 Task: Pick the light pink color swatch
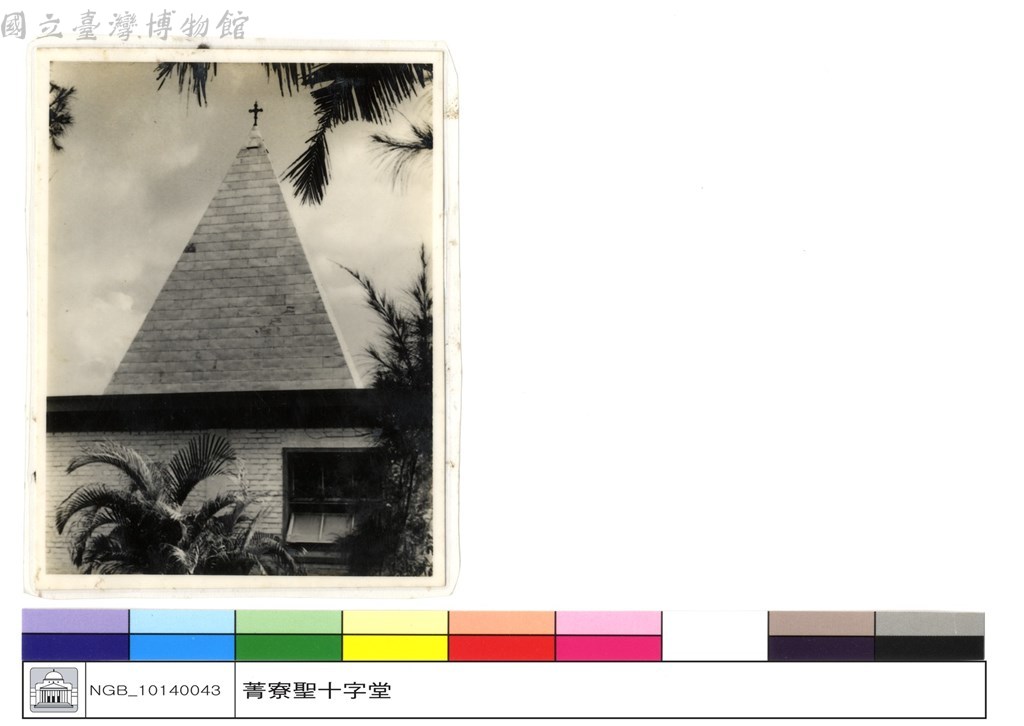pos(608,622)
